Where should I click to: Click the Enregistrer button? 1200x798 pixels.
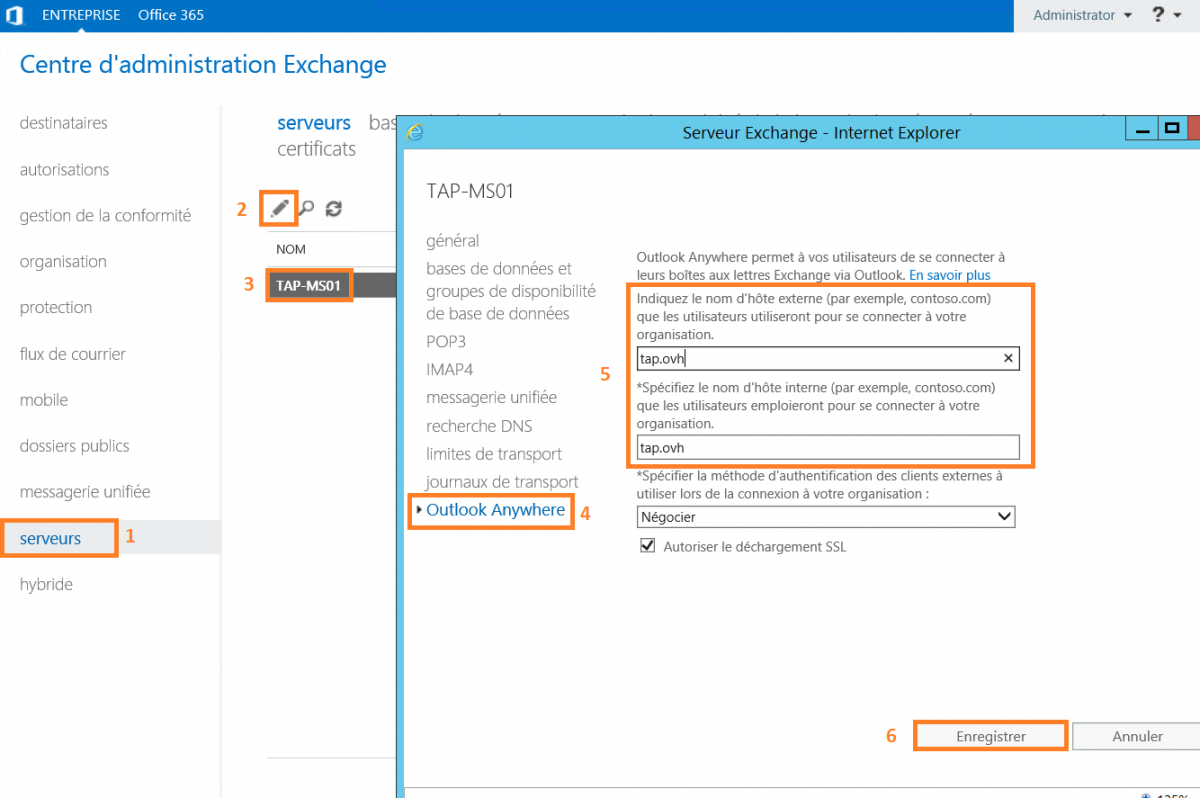click(x=991, y=736)
